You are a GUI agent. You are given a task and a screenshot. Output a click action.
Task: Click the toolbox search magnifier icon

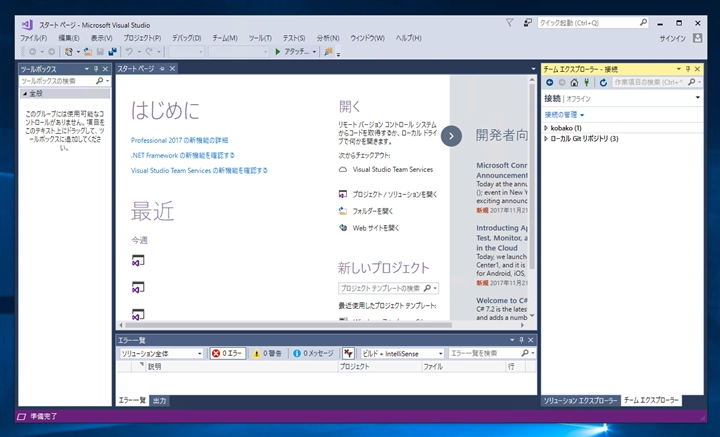[99, 81]
